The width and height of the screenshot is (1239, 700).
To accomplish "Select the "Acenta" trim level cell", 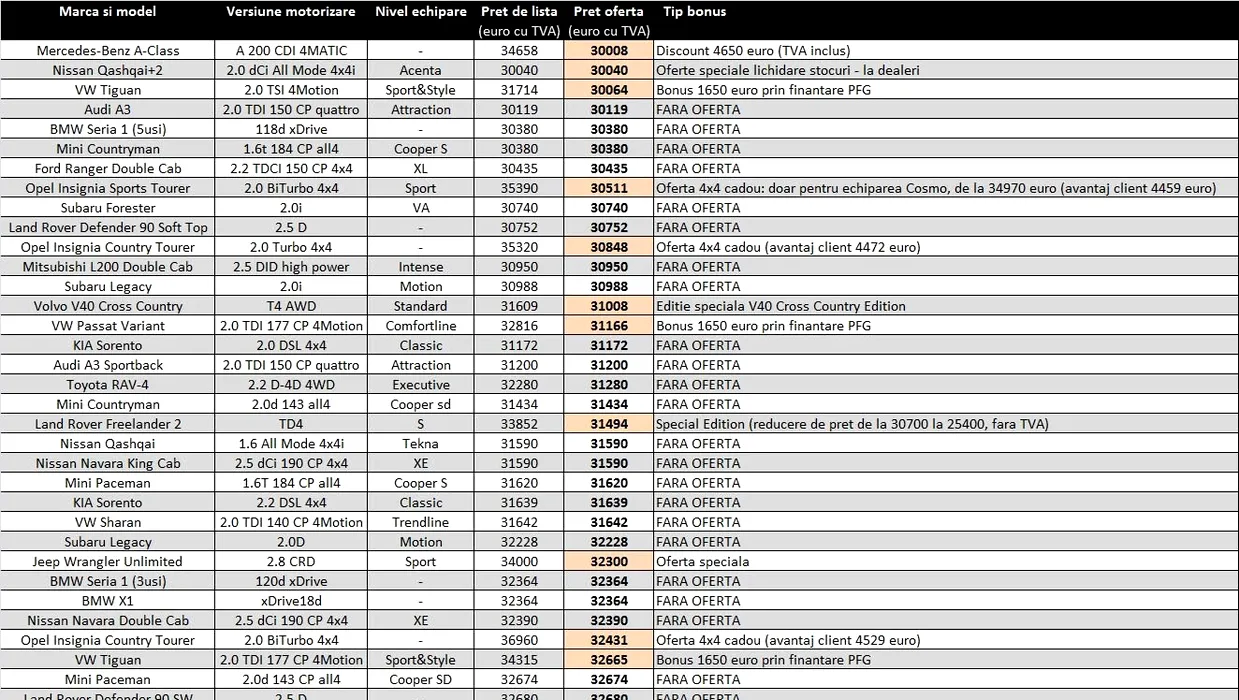I will point(421,70).
